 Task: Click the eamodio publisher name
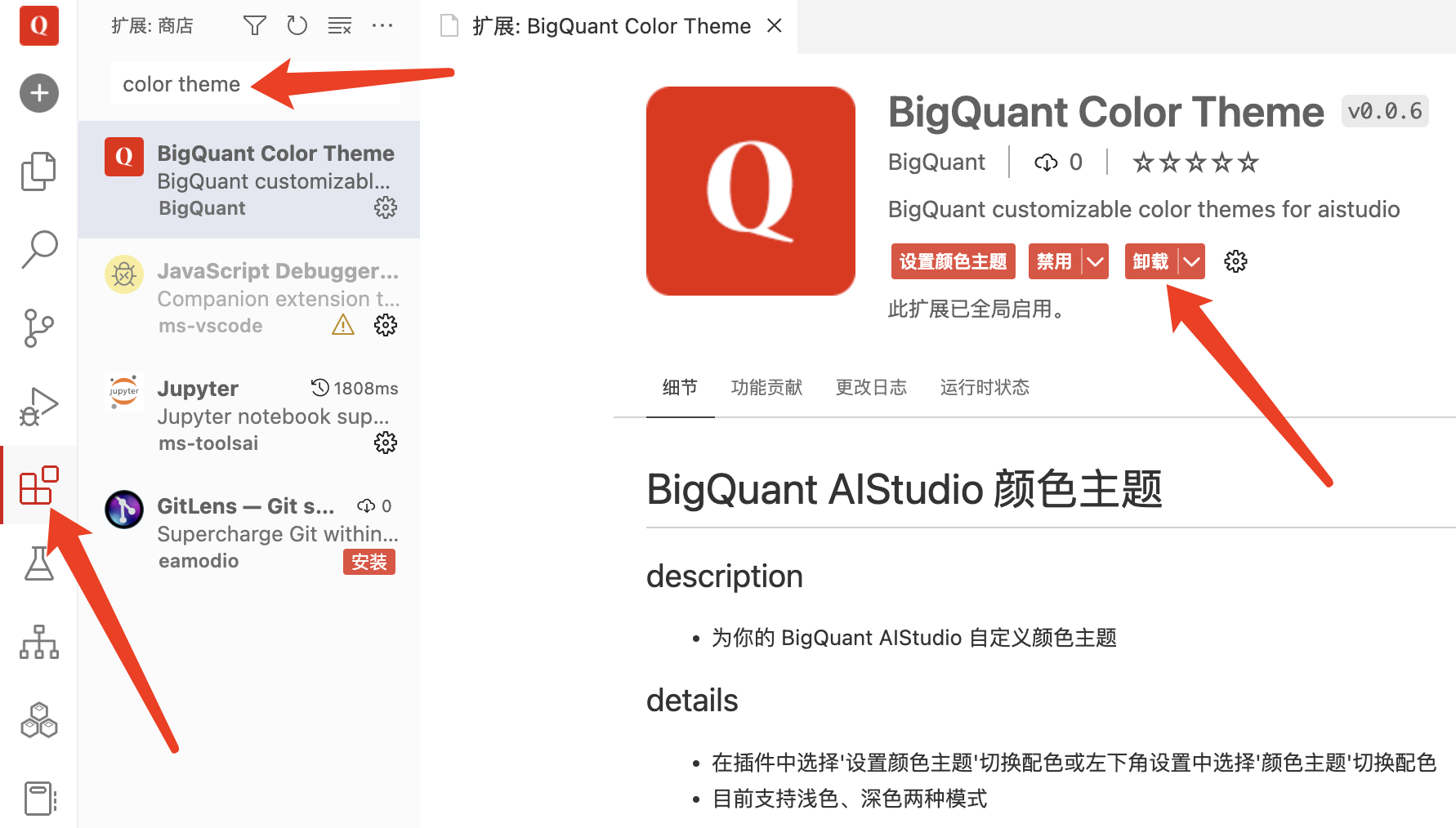click(x=199, y=561)
